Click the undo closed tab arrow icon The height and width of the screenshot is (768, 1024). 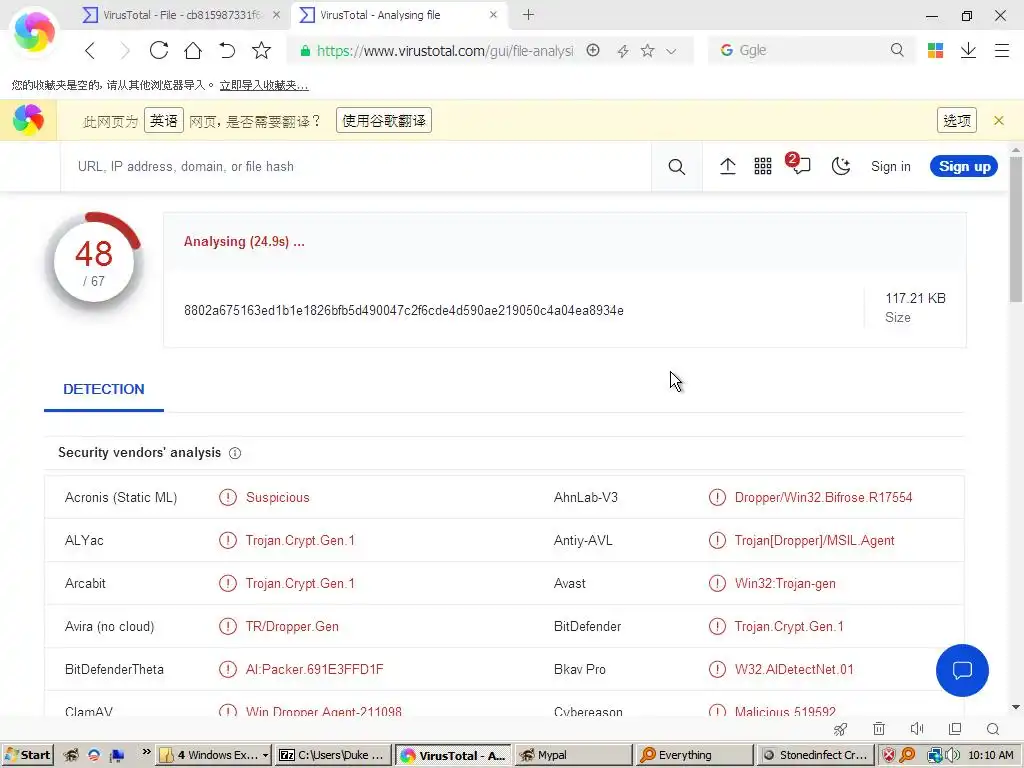coord(227,50)
